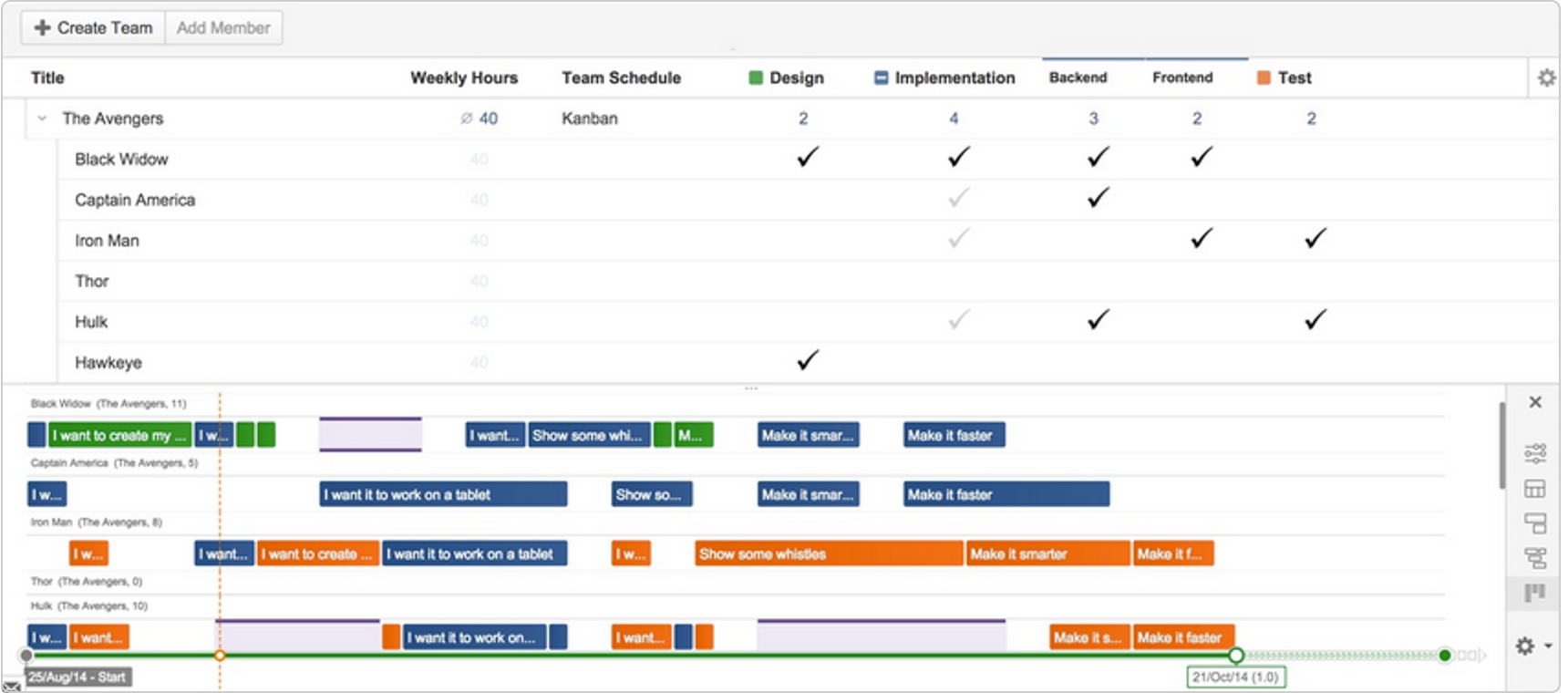The height and width of the screenshot is (693, 1568).
Task: Toggle Black Widow's Design checkmark
Action: coord(808,157)
